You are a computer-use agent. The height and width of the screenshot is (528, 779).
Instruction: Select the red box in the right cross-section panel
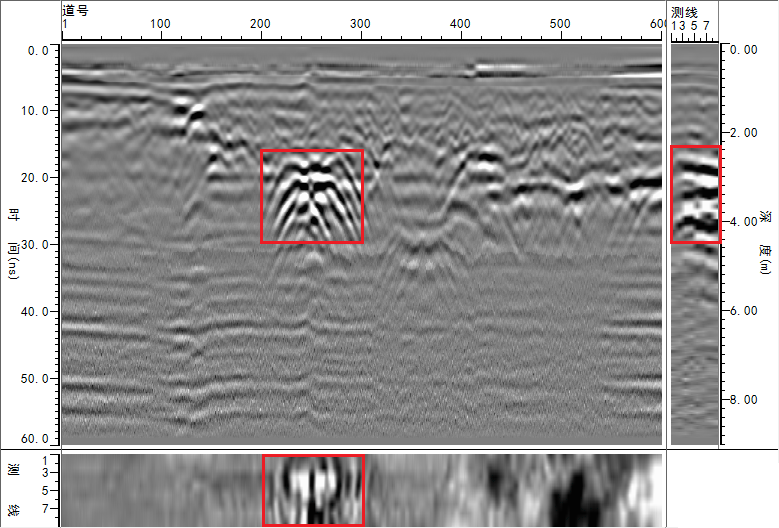click(x=695, y=194)
